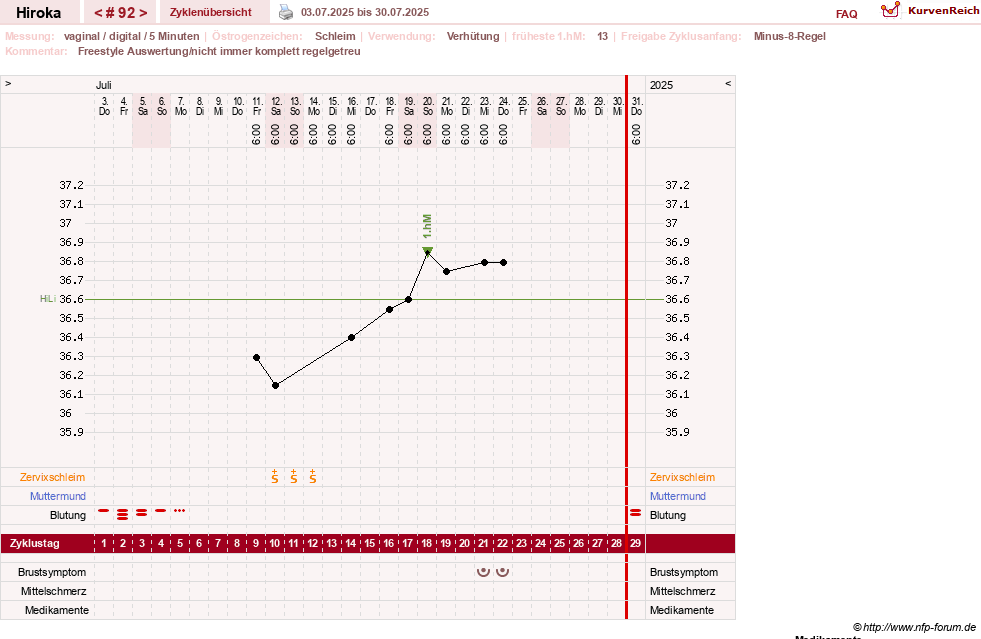981x639 pixels.
Task: Click the temperature point on 11. Fr
Action: pyautogui.click(x=257, y=357)
